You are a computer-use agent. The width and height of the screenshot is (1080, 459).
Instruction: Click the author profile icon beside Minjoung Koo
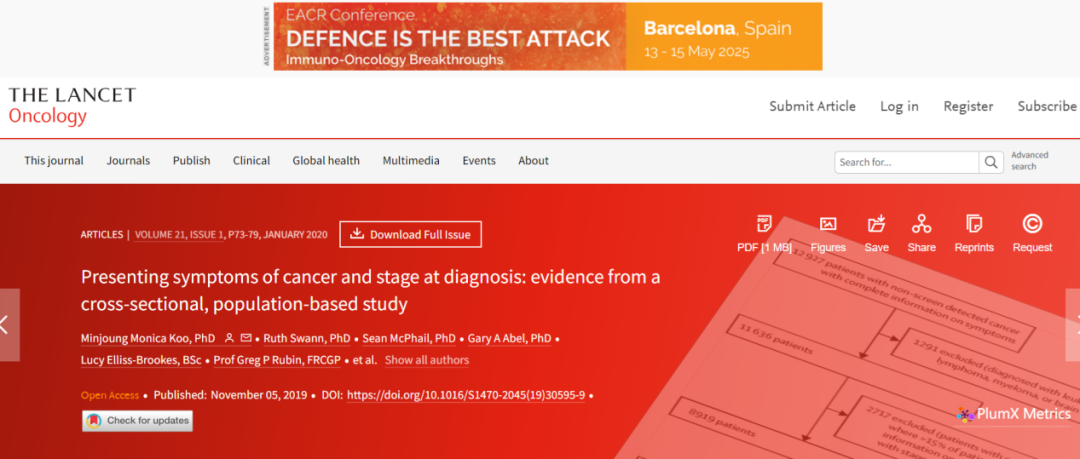point(229,338)
